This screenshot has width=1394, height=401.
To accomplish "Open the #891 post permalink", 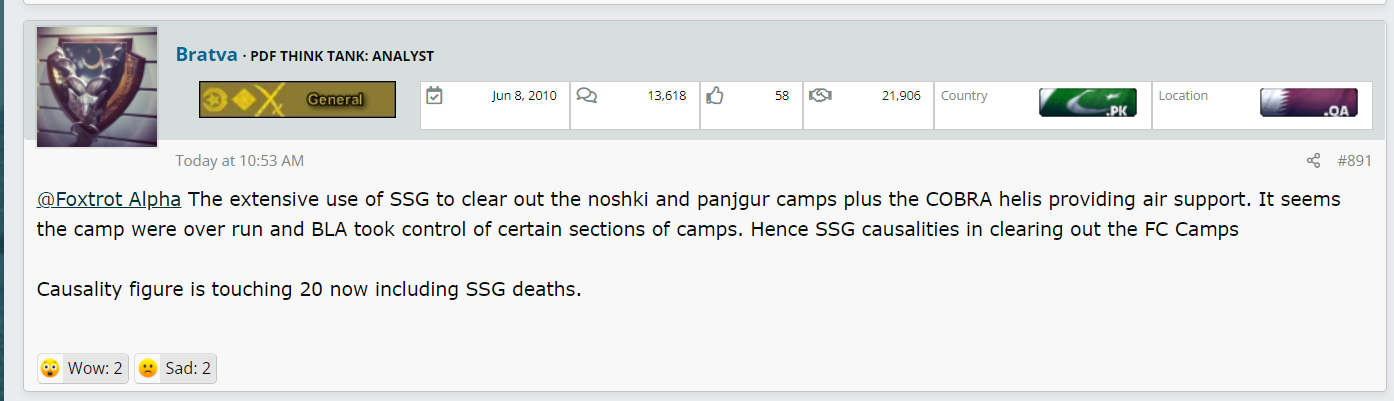I will pyautogui.click(x=1354, y=161).
